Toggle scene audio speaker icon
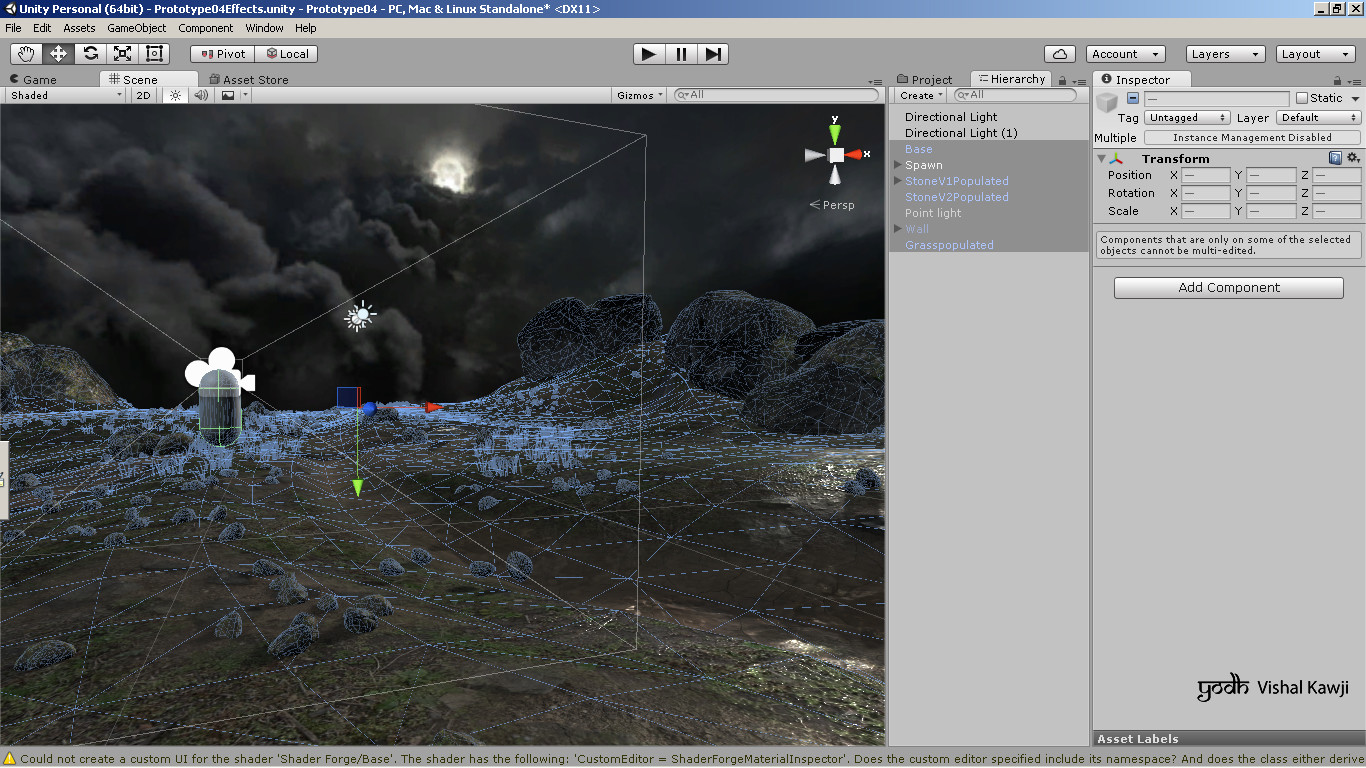Screen dimensions: 1366x768 [201, 95]
